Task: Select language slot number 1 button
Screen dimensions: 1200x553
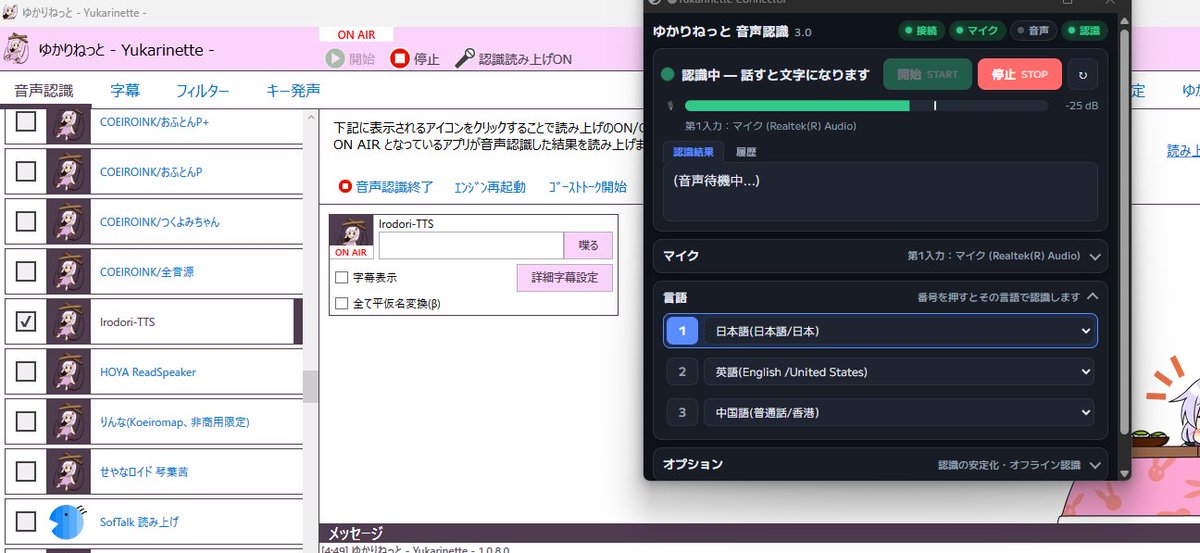Action: pos(682,331)
